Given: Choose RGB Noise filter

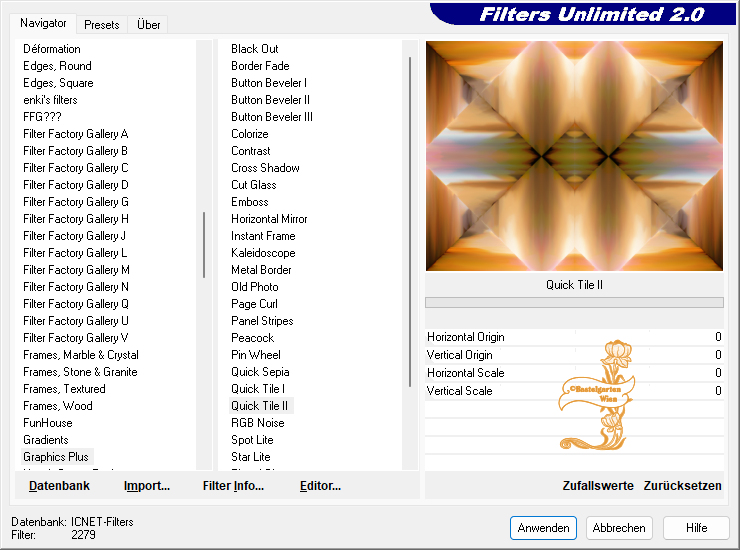Looking at the screenshot, I should [x=258, y=423].
